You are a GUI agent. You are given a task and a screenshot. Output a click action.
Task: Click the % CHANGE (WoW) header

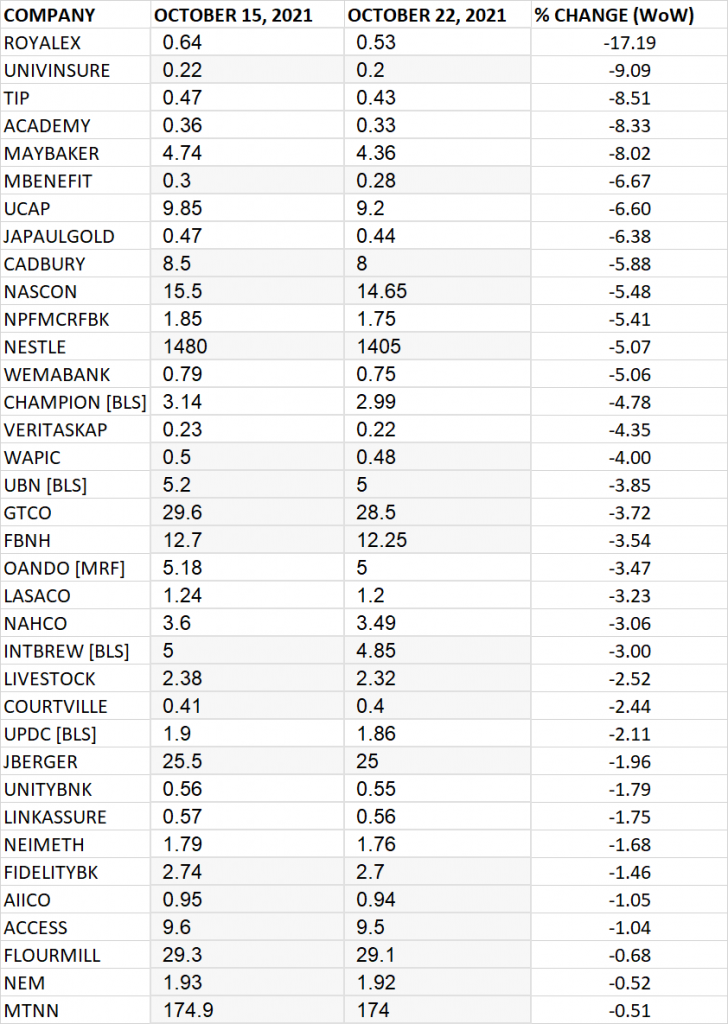(x=629, y=14)
